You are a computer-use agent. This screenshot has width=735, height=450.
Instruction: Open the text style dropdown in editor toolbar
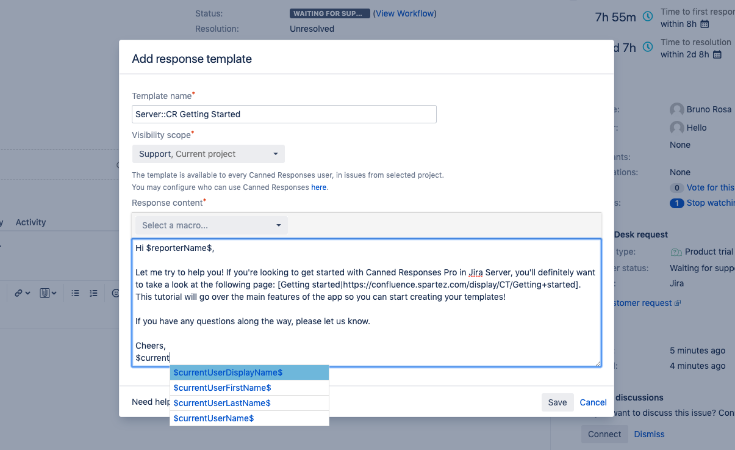click(48, 293)
